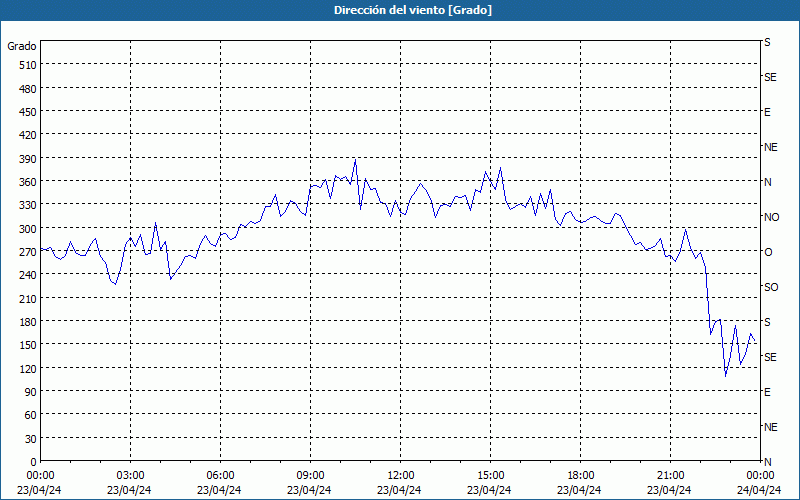This screenshot has height=500, width=800.
Task: Click the 12:00 time label
Action: tap(401, 476)
